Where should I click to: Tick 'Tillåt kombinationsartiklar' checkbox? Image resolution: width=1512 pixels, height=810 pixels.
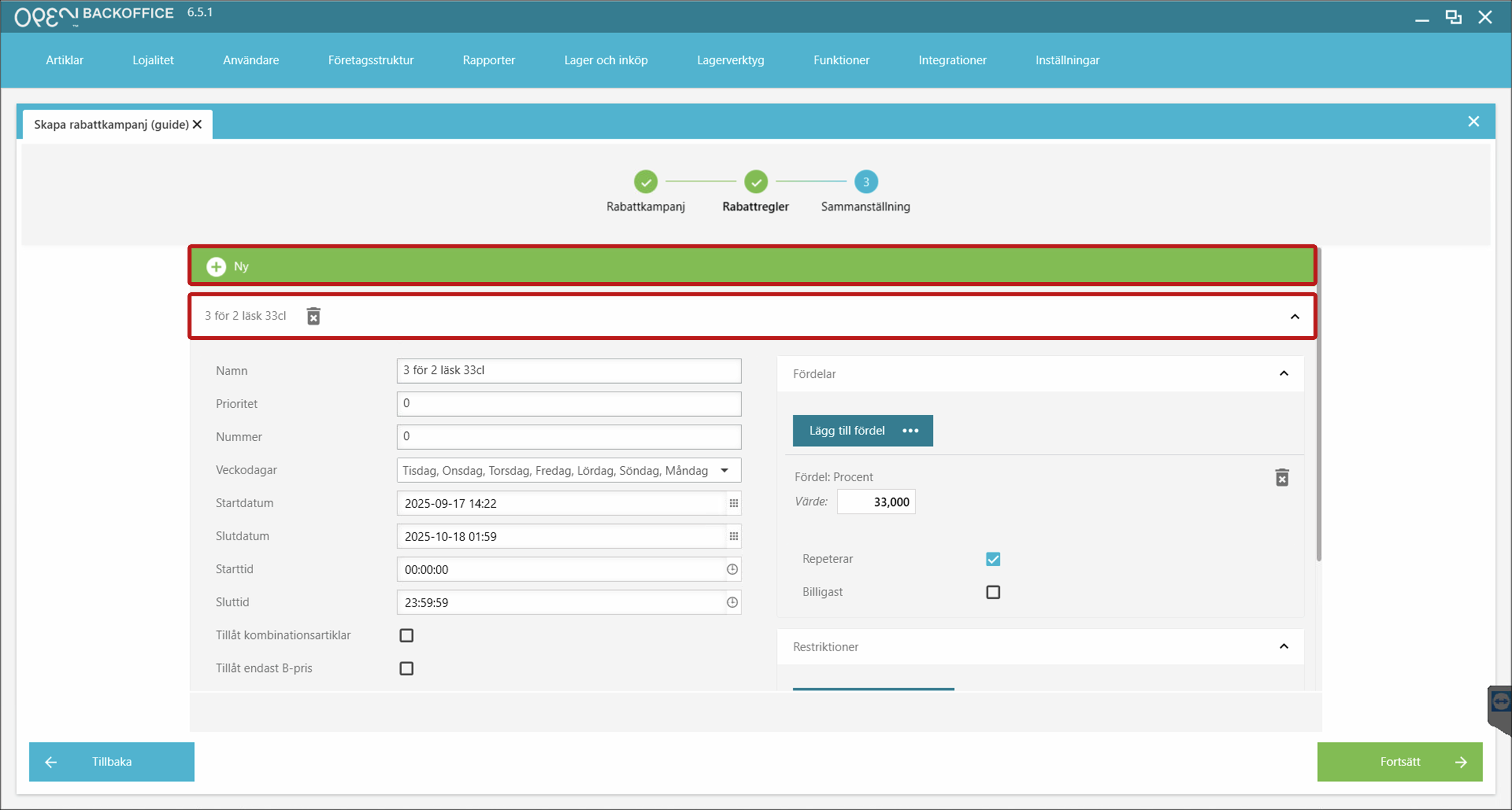[x=406, y=635]
